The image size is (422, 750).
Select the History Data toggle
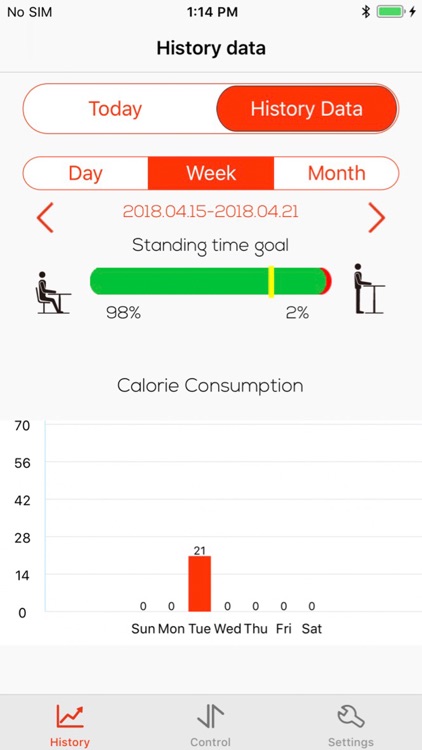307,109
